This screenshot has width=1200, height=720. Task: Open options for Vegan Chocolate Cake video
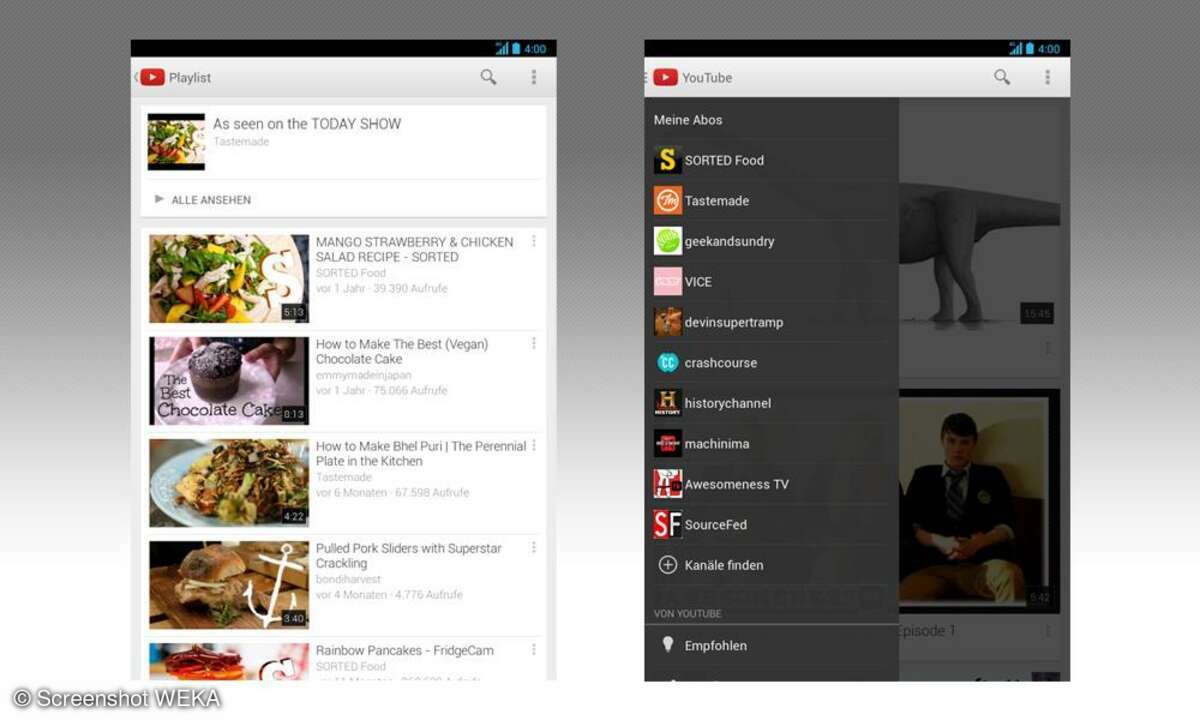click(x=534, y=343)
